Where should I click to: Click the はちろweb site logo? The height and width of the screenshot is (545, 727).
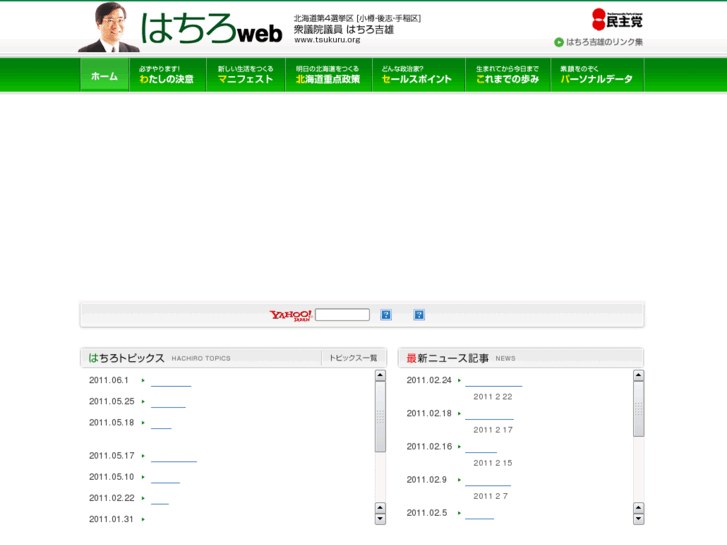coord(211,28)
